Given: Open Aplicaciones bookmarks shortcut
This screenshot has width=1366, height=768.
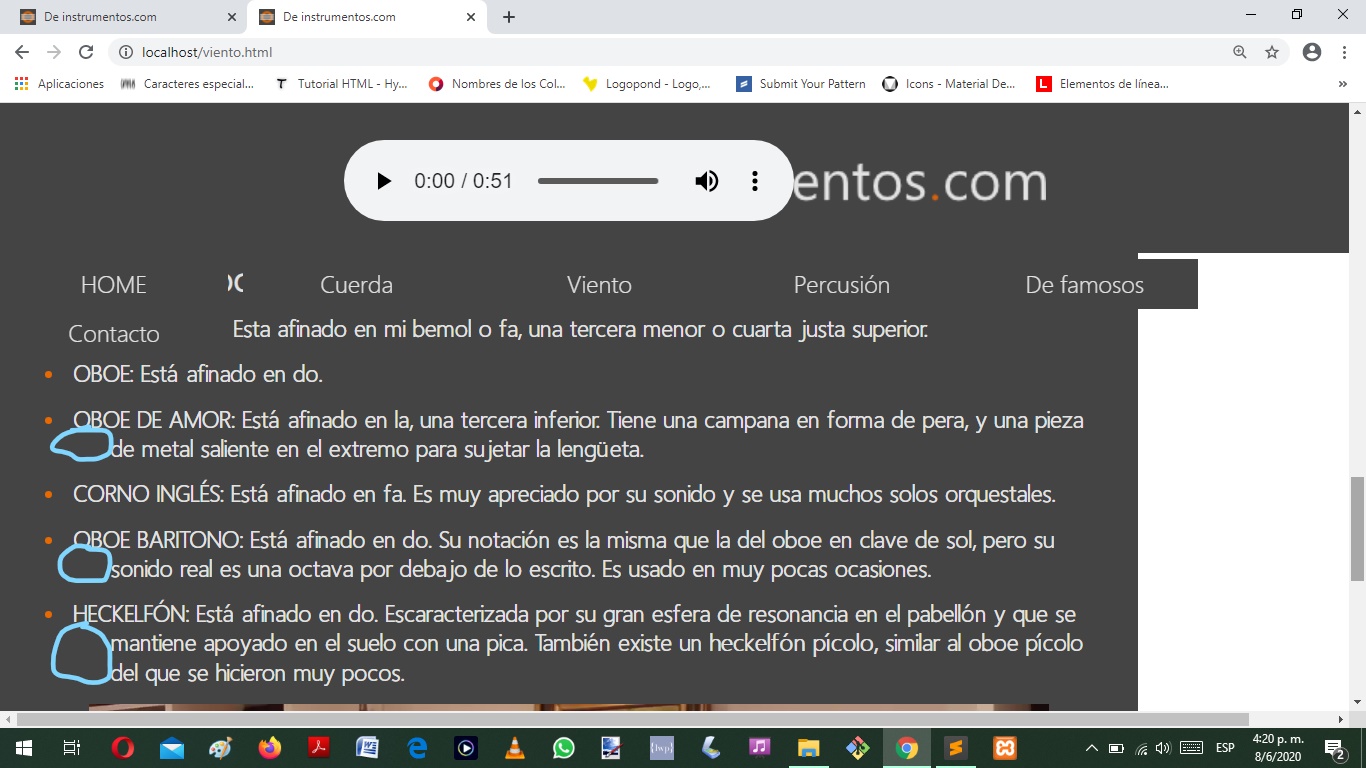Looking at the screenshot, I should (60, 84).
